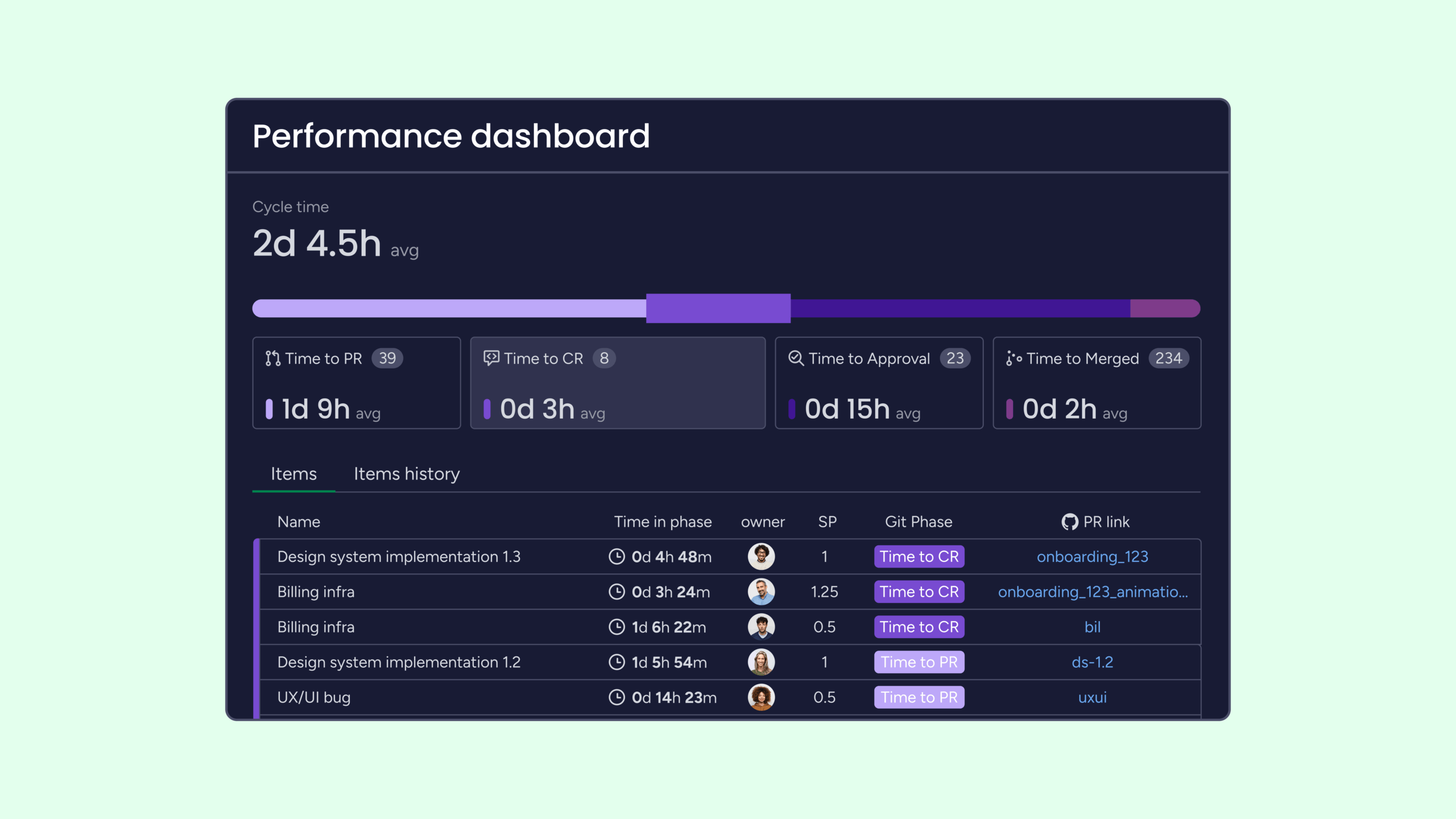
Task: Click the magnifier icon in Time to Approval
Action: coord(796,358)
